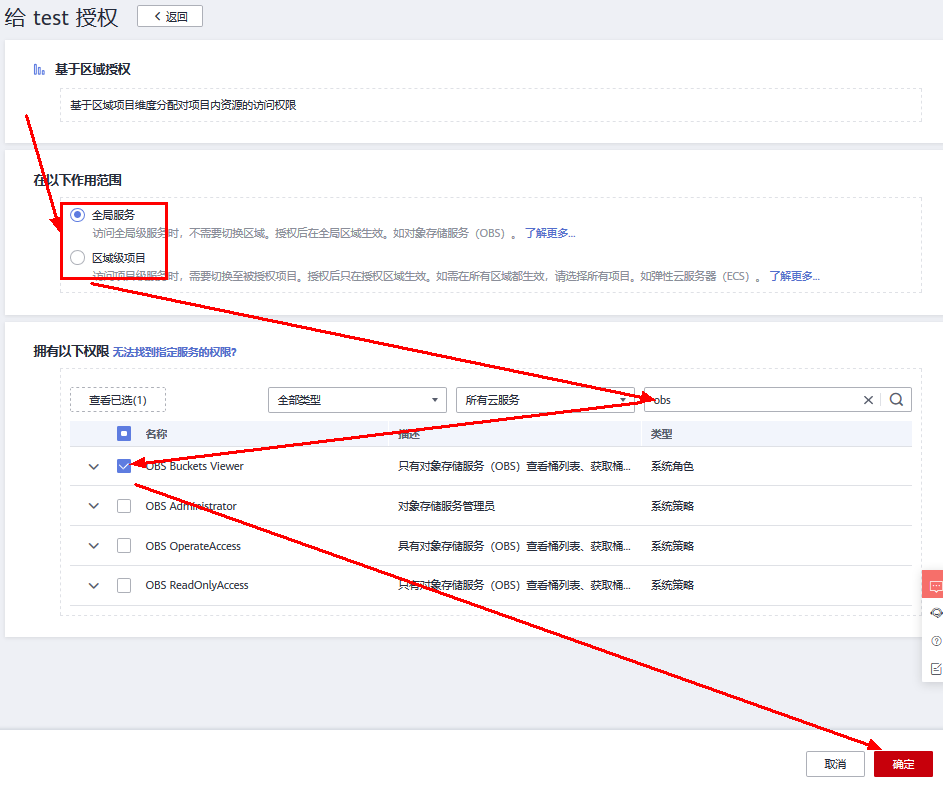Image resolution: width=943 pixels, height=787 pixels.
Task: Expand the OBS ReadOnlyAccess row
Action: tap(94, 586)
